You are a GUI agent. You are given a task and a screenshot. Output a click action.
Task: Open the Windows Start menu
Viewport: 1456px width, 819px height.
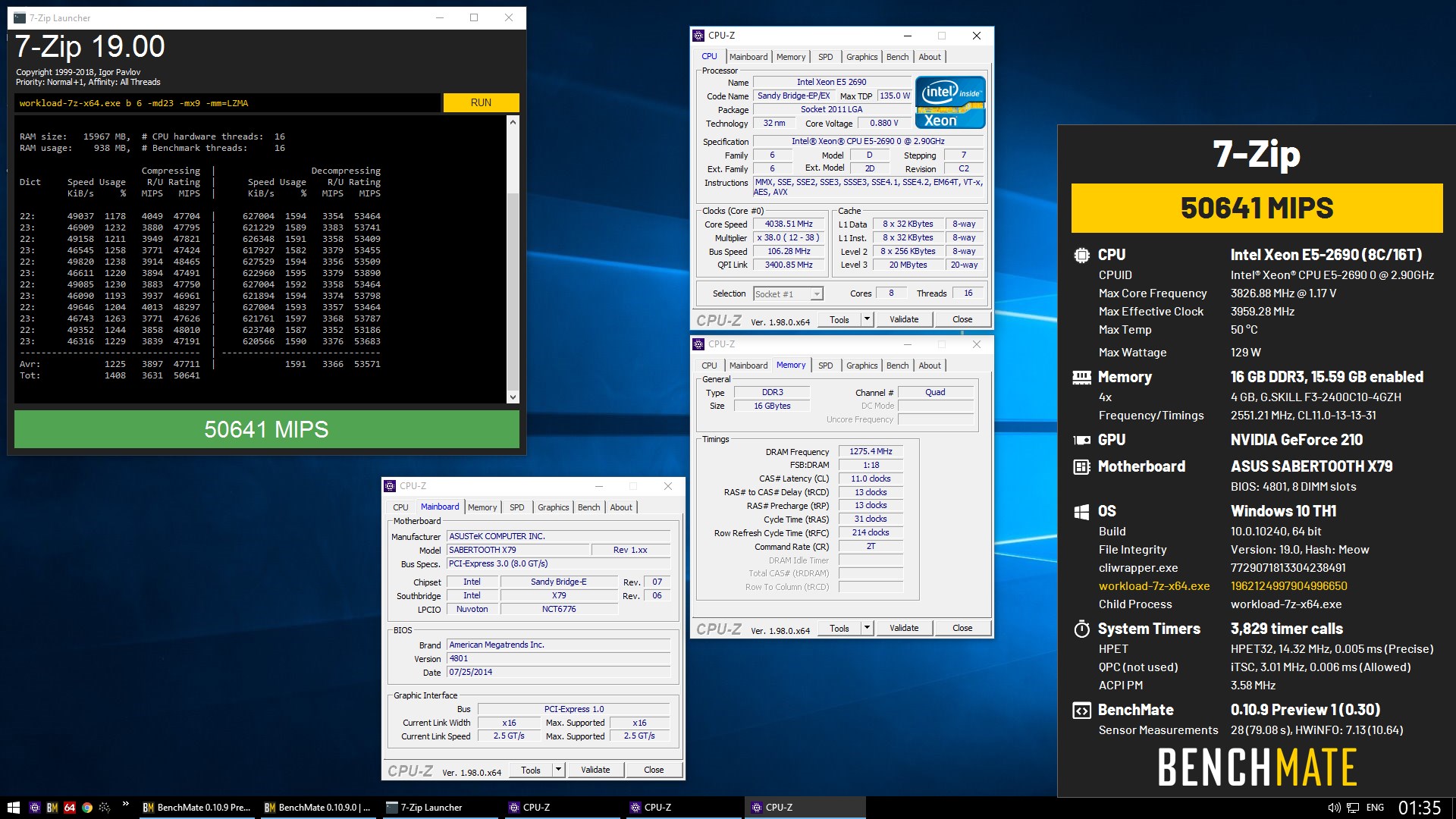click(x=13, y=808)
